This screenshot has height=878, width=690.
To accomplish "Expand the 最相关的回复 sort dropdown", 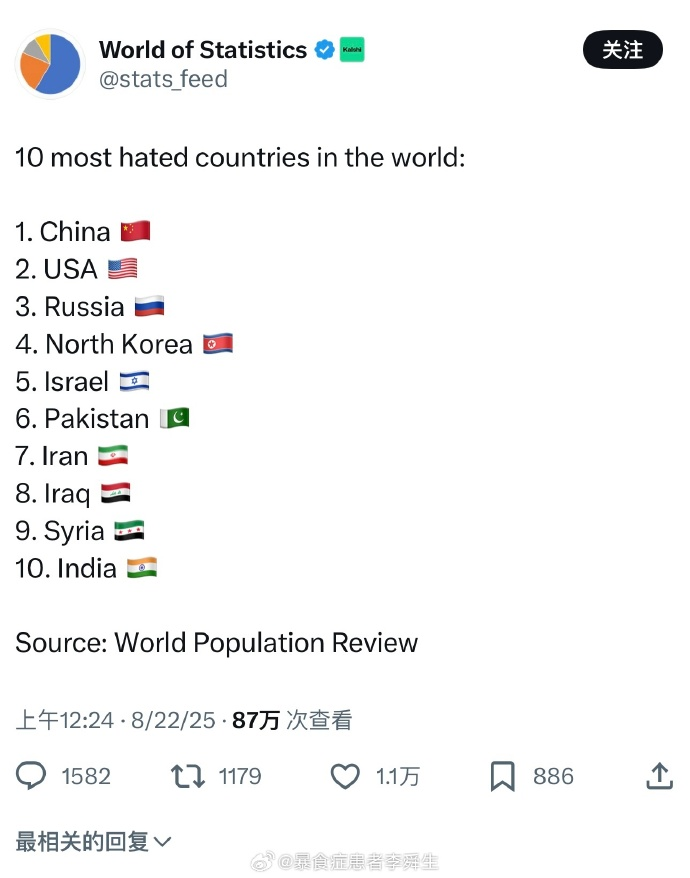I will tap(93, 842).
